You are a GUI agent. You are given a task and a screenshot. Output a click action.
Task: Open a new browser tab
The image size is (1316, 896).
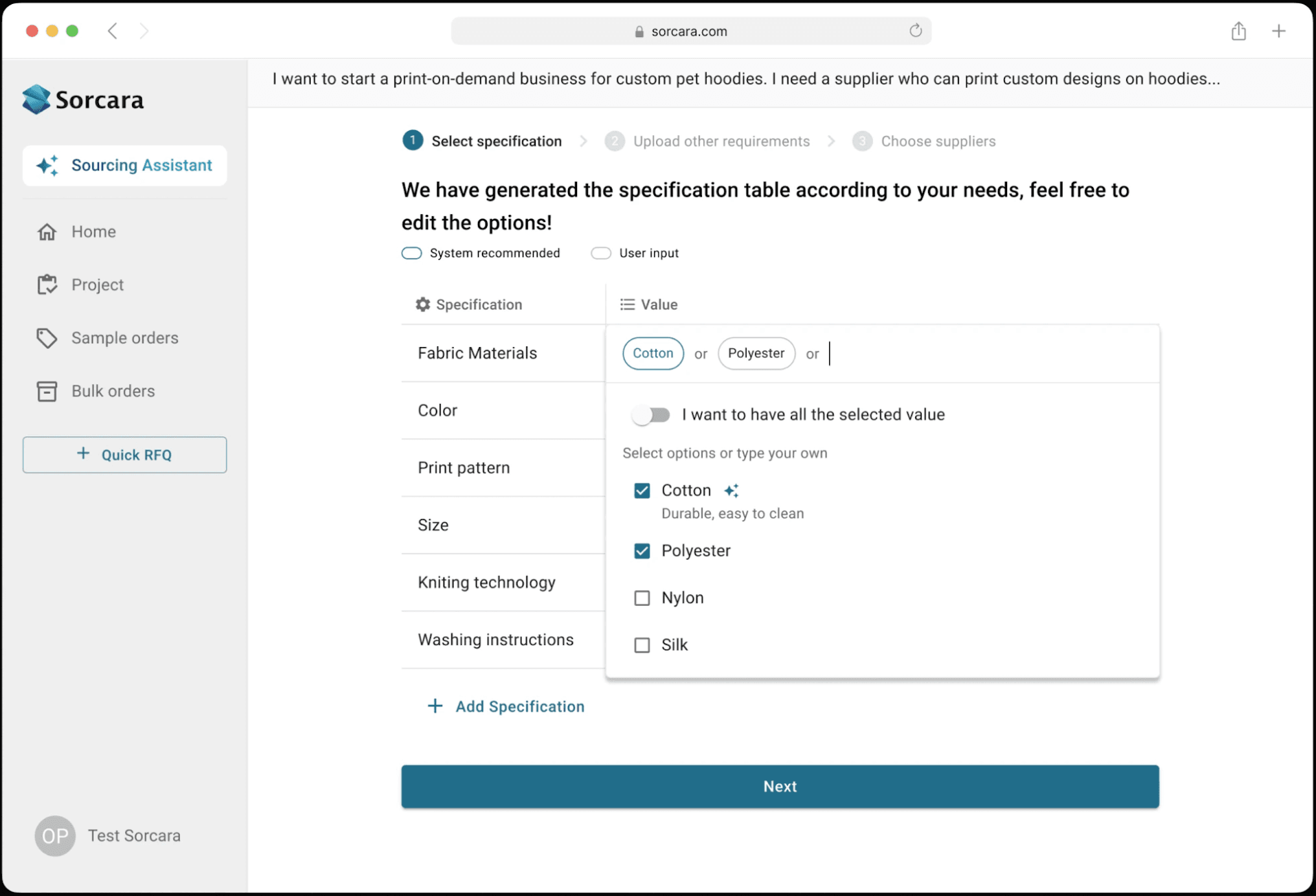pyautogui.click(x=1278, y=30)
